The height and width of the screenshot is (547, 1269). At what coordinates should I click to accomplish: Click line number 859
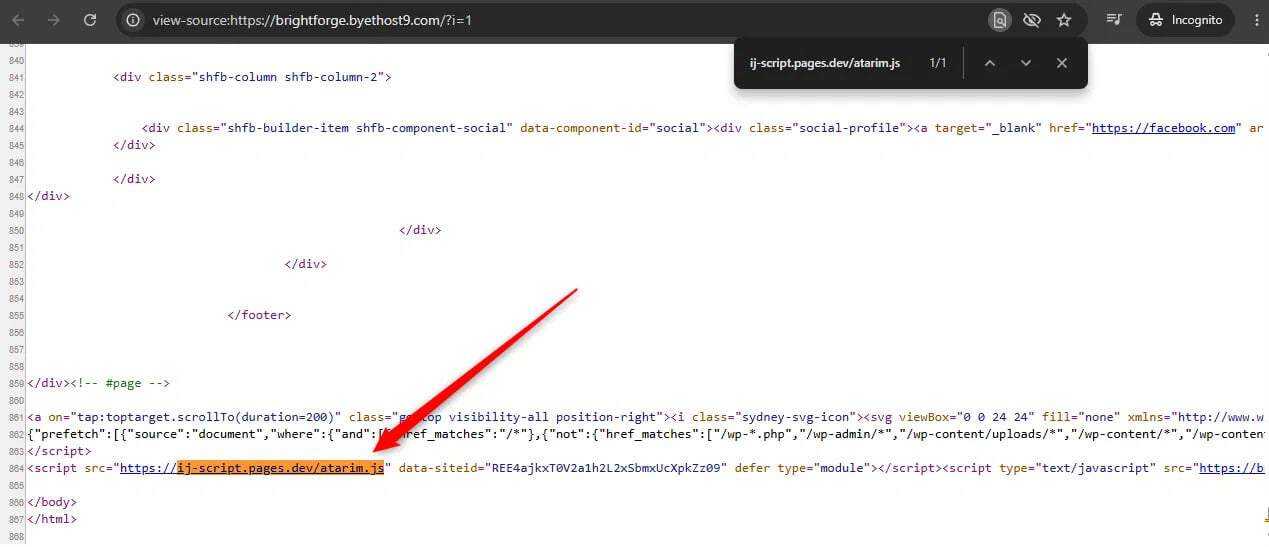pyautogui.click(x=14, y=383)
